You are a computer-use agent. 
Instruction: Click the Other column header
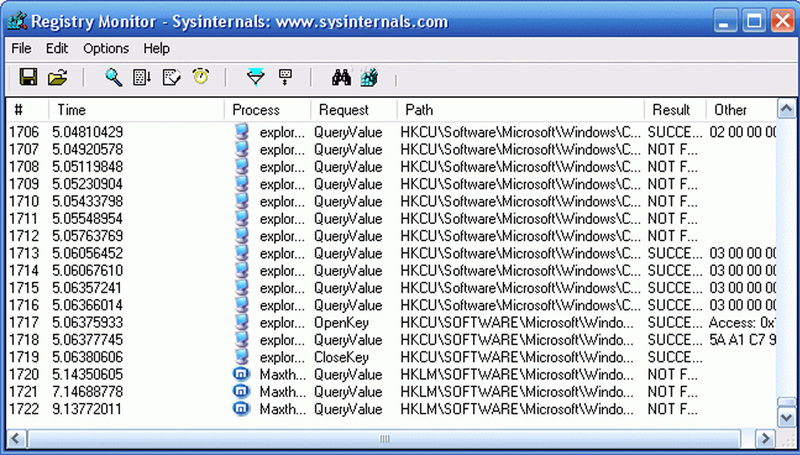(x=741, y=110)
